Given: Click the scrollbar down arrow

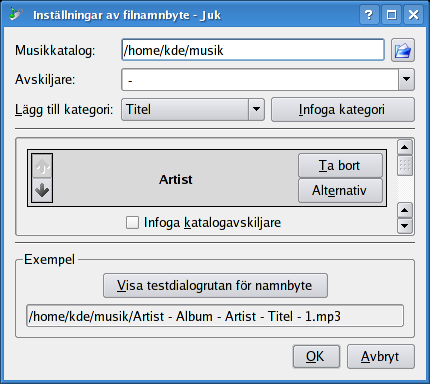Looking at the screenshot, I should [405, 226].
